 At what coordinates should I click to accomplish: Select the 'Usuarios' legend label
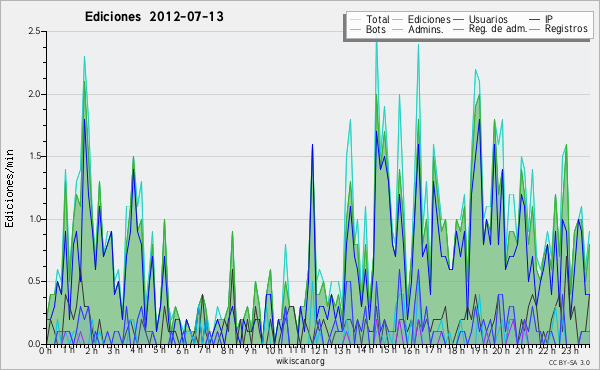point(488,20)
